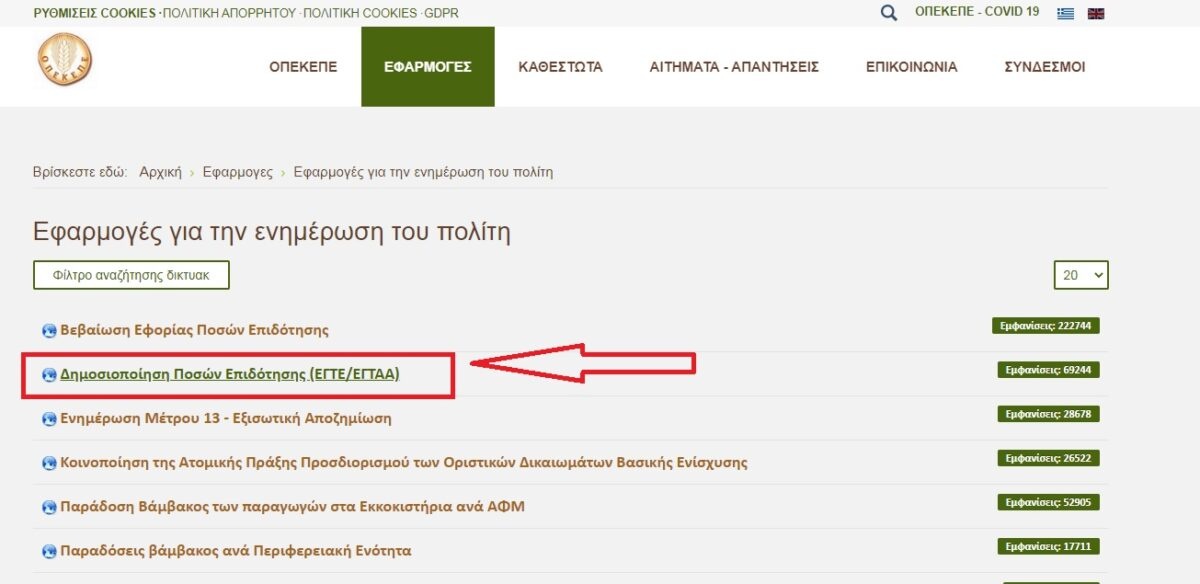1200x584 pixels.
Task: Open the items-per-page dropdown showing 20
Action: click(1081, 275)
